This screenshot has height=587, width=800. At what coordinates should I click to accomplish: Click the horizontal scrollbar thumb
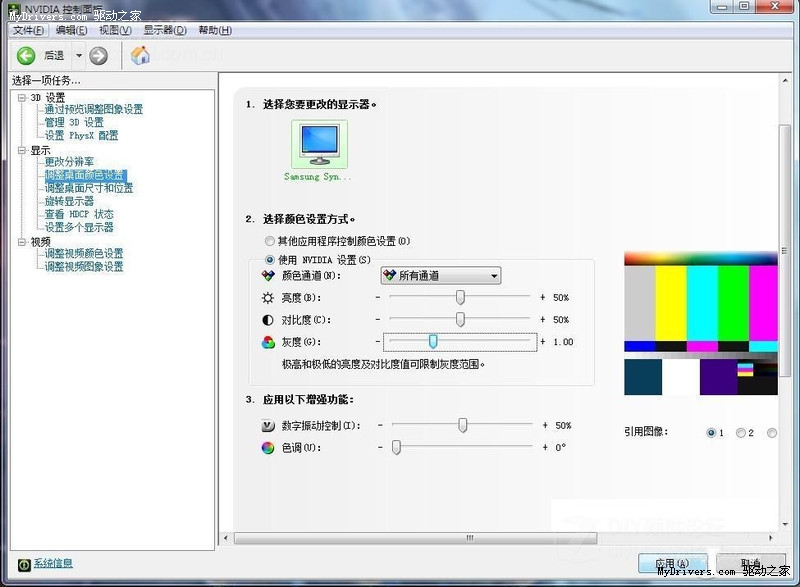[x=415, y=538]
